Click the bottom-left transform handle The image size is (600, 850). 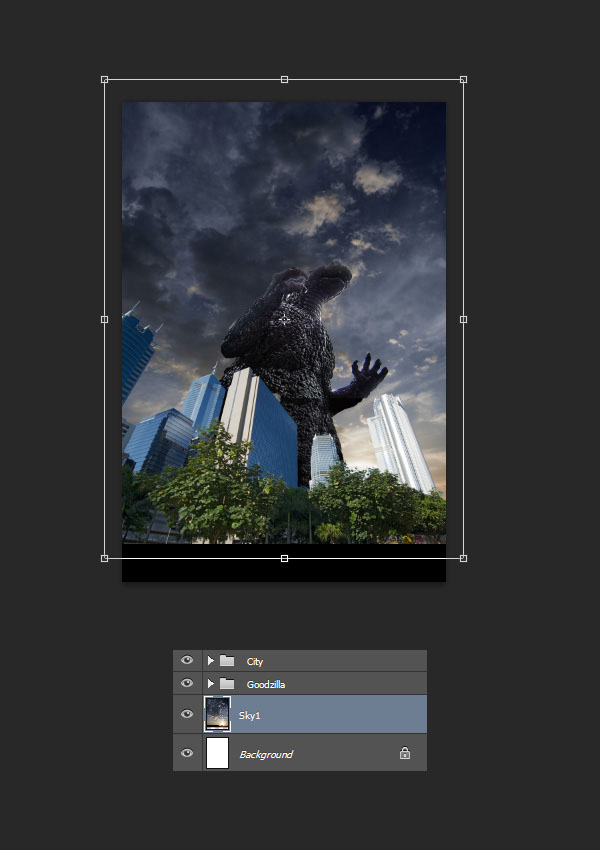[105, 558]
